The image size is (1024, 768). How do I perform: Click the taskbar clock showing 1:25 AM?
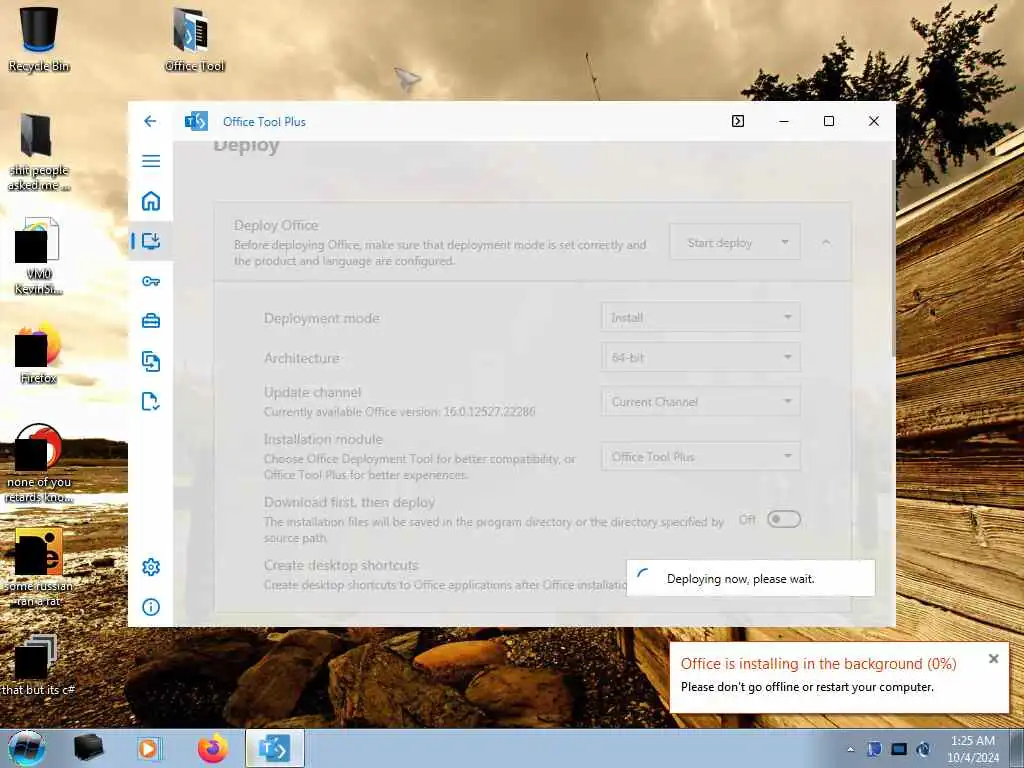[x=972, y=749]
